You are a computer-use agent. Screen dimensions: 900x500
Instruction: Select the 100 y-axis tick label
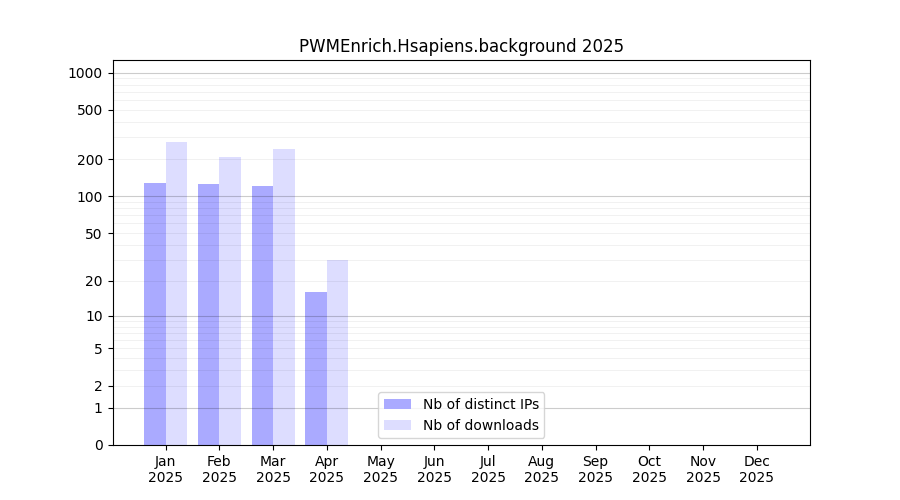click(89, 197)
